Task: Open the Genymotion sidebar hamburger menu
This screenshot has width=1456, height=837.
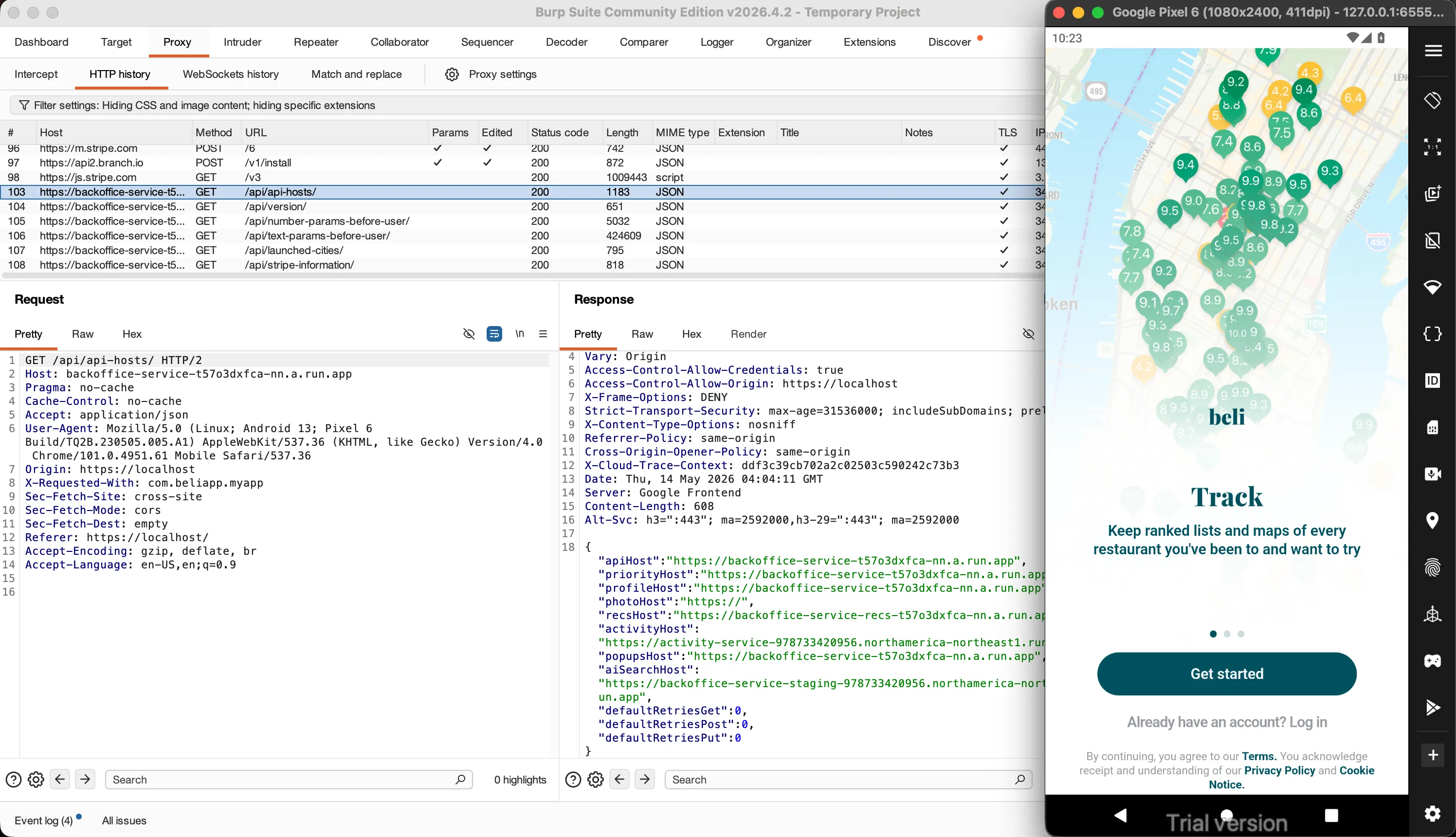Action: pos(1433,51)
